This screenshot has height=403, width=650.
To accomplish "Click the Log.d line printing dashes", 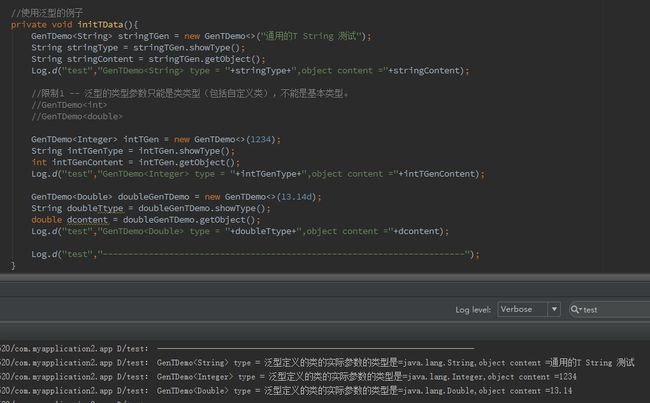I will click(x=255, y=254).
